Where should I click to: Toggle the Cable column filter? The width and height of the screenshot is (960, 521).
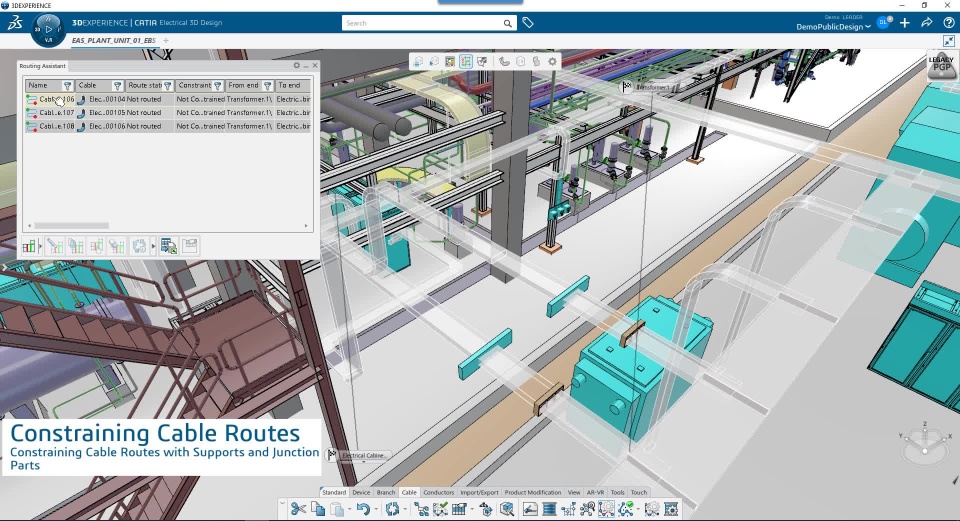pyautogui.click(x=117, y=86)
